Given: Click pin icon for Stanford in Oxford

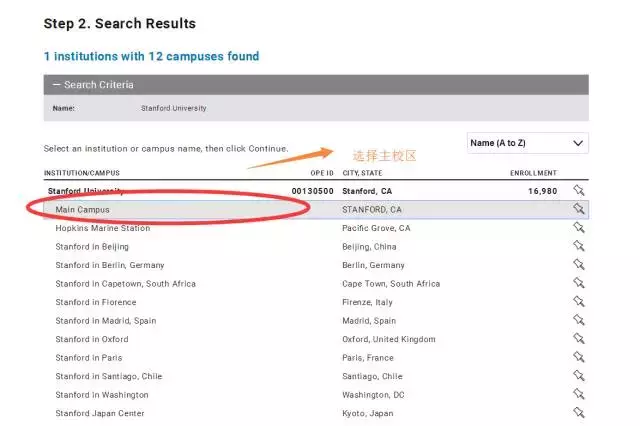Looking at the screenshot, I should coord(578,339).
